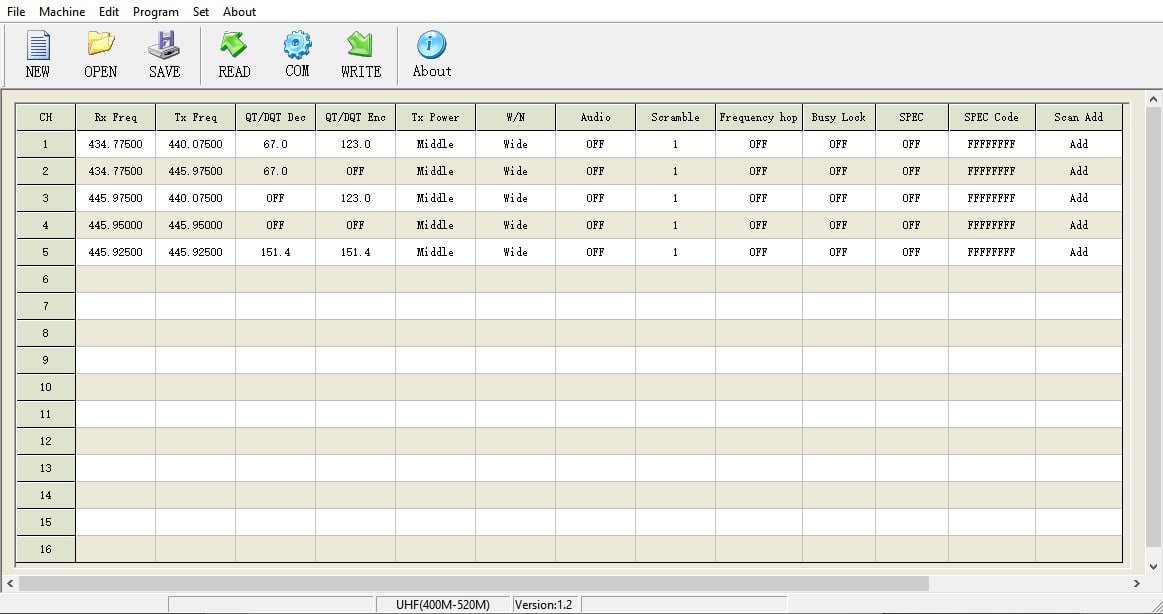
Task: Edit channel 1 Rx Freq 434.77500
Action: pos(116,145)
